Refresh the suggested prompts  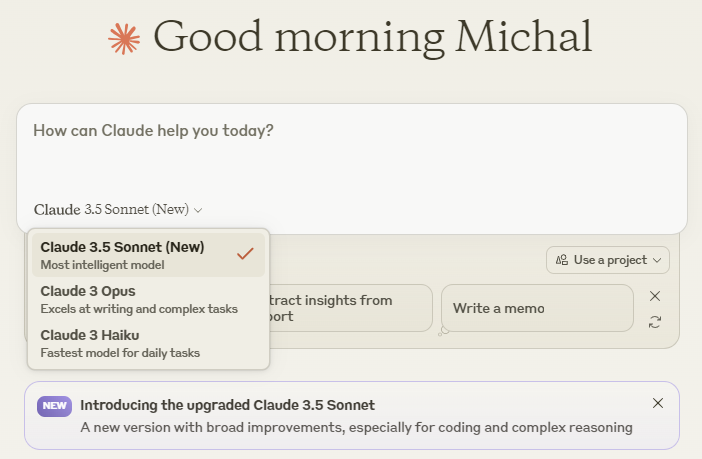click(x=655, y=321)
